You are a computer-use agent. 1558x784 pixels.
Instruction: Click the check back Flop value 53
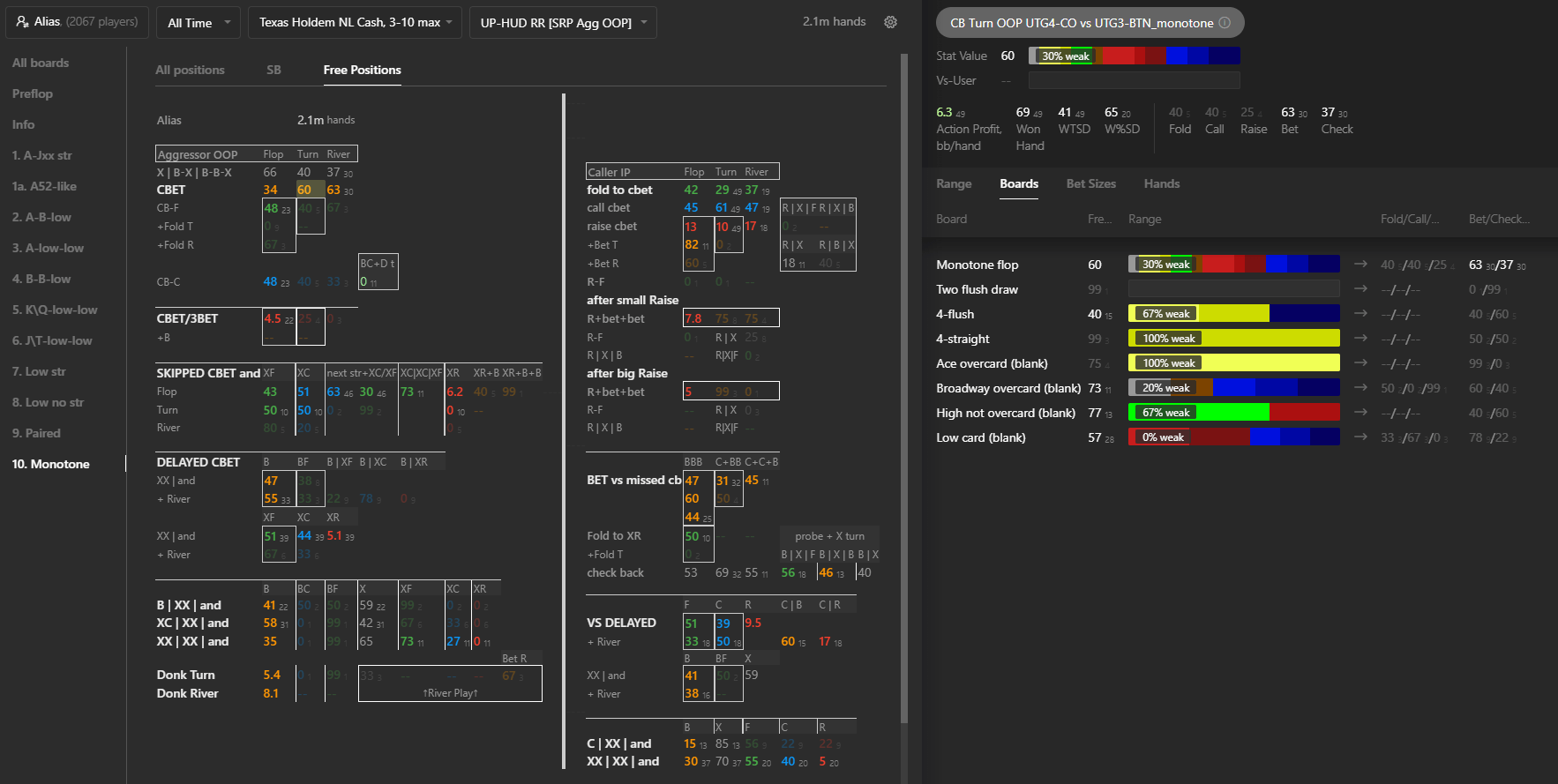coord(691,572)
